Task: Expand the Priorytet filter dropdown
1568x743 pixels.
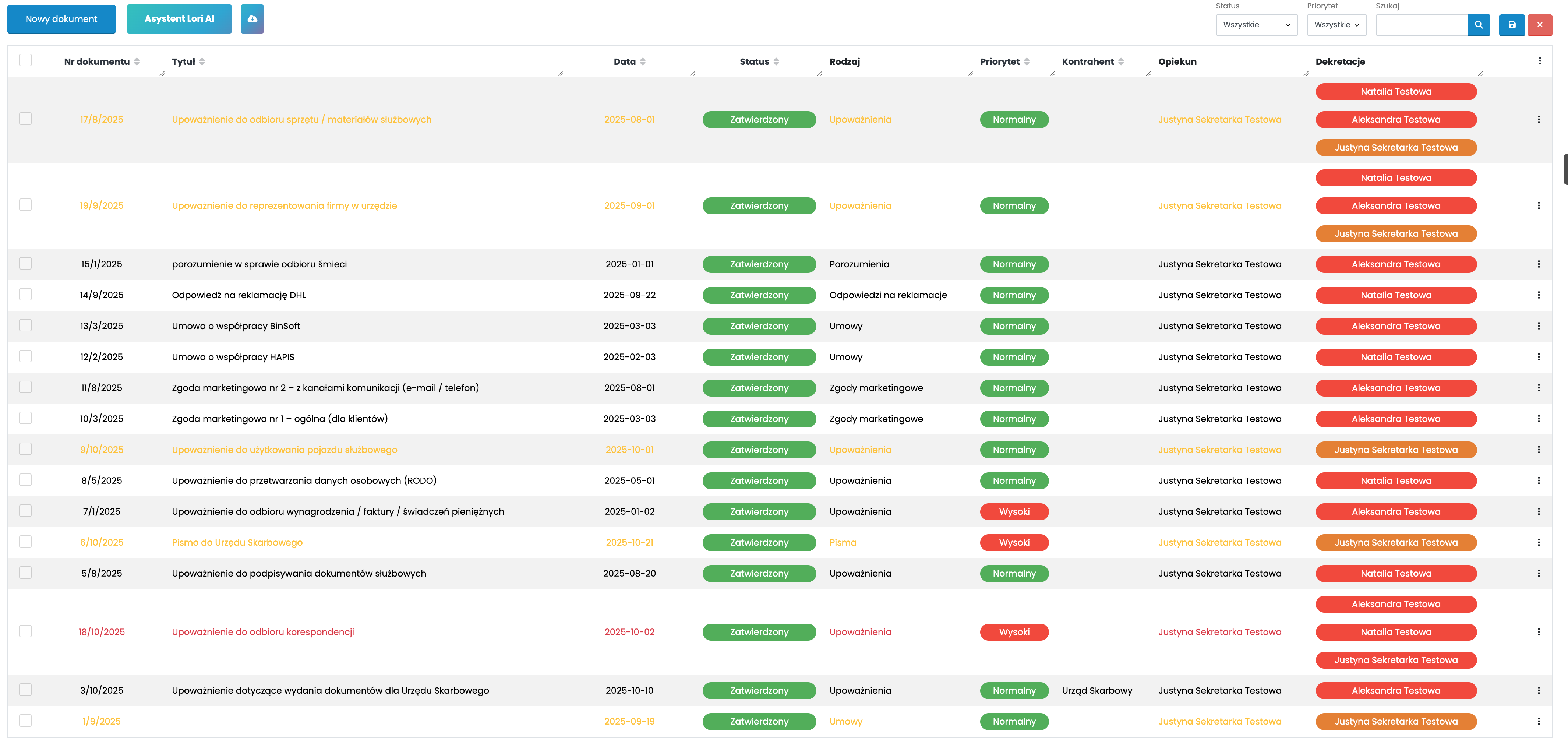Action: click(x=1336, y=25)
